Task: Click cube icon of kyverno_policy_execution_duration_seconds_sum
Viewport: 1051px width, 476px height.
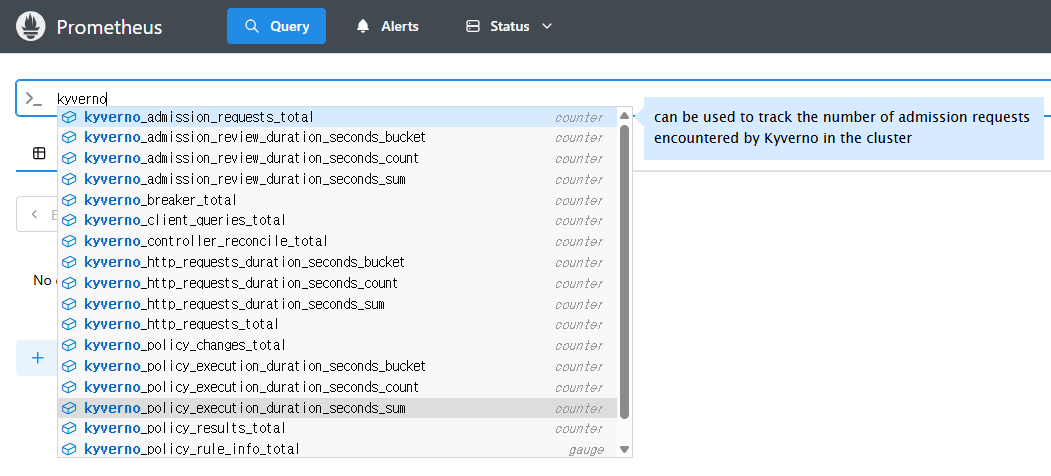Action: (69, 408)
